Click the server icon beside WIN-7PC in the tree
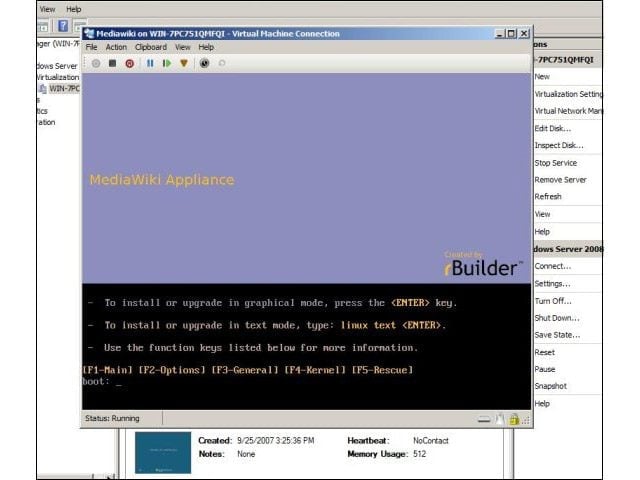The image size is (640, 480). pos(42,89)
